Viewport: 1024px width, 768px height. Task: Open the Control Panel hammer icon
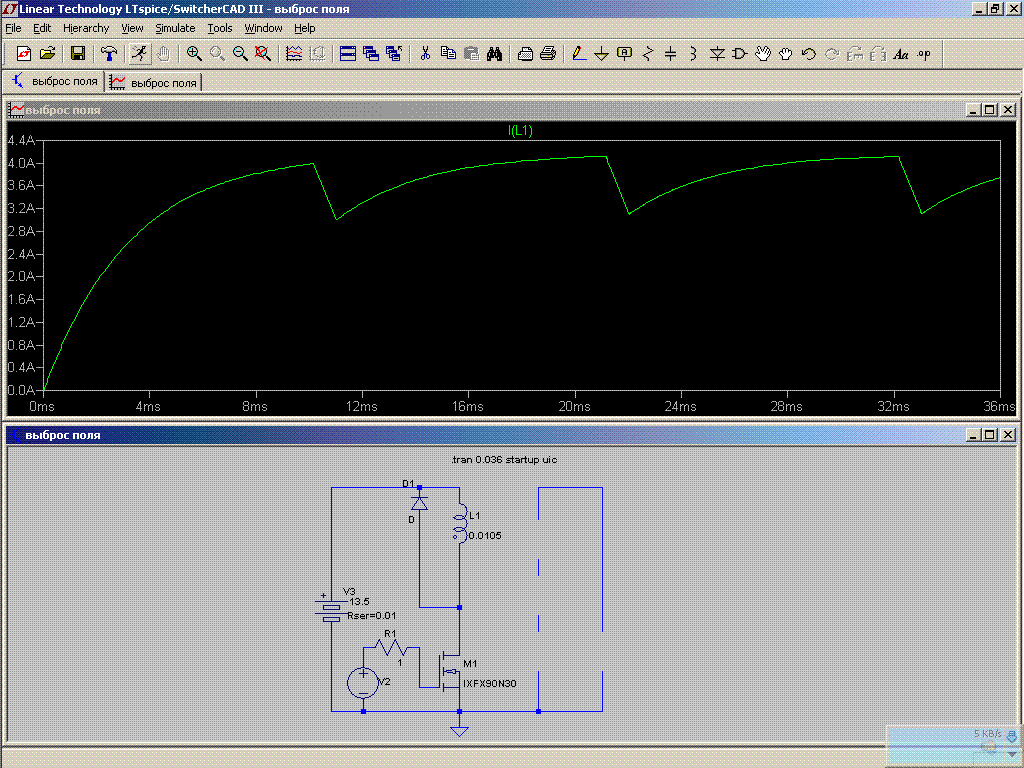(109, 54)
